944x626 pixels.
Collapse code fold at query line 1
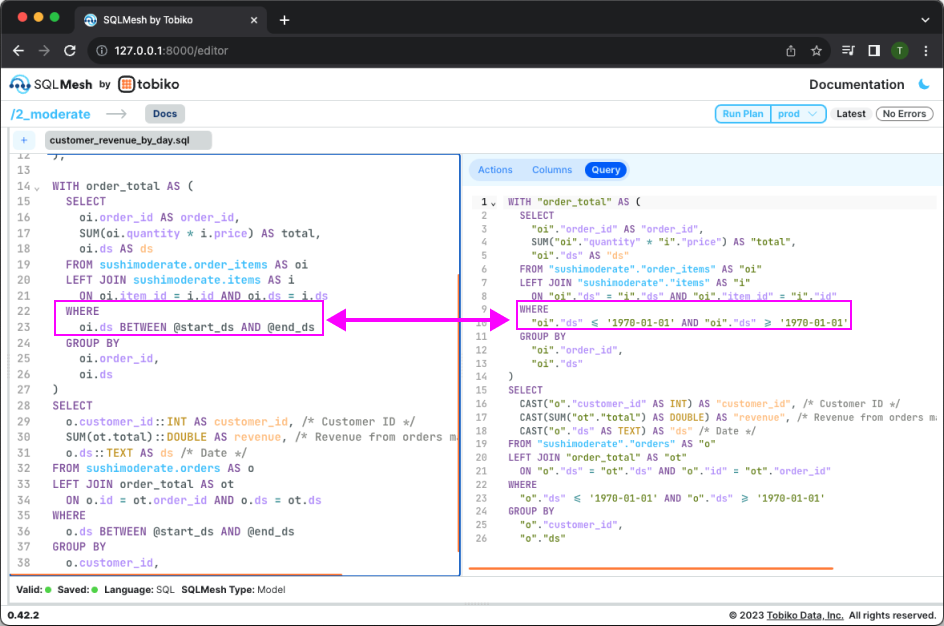494,203
